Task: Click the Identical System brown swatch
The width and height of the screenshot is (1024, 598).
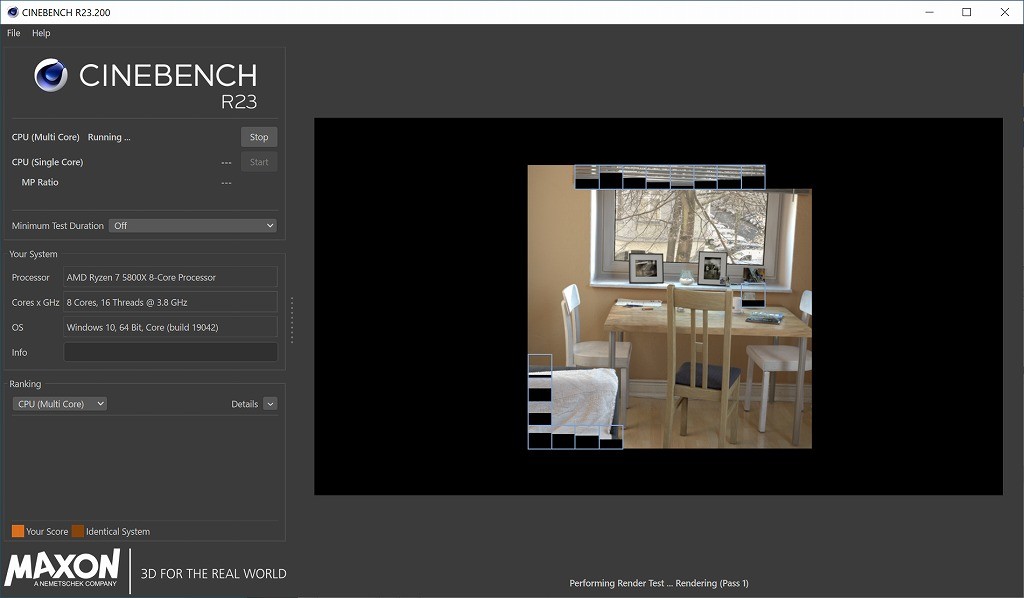Action: [78, 531]
